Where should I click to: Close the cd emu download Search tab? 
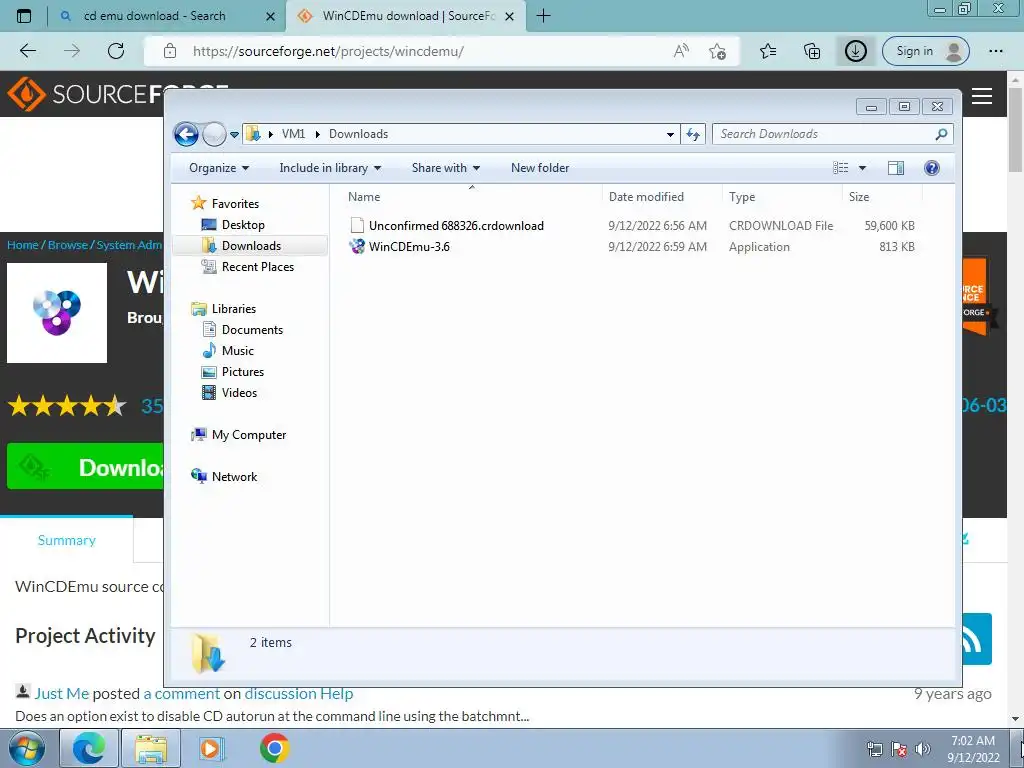coord(270,16)
